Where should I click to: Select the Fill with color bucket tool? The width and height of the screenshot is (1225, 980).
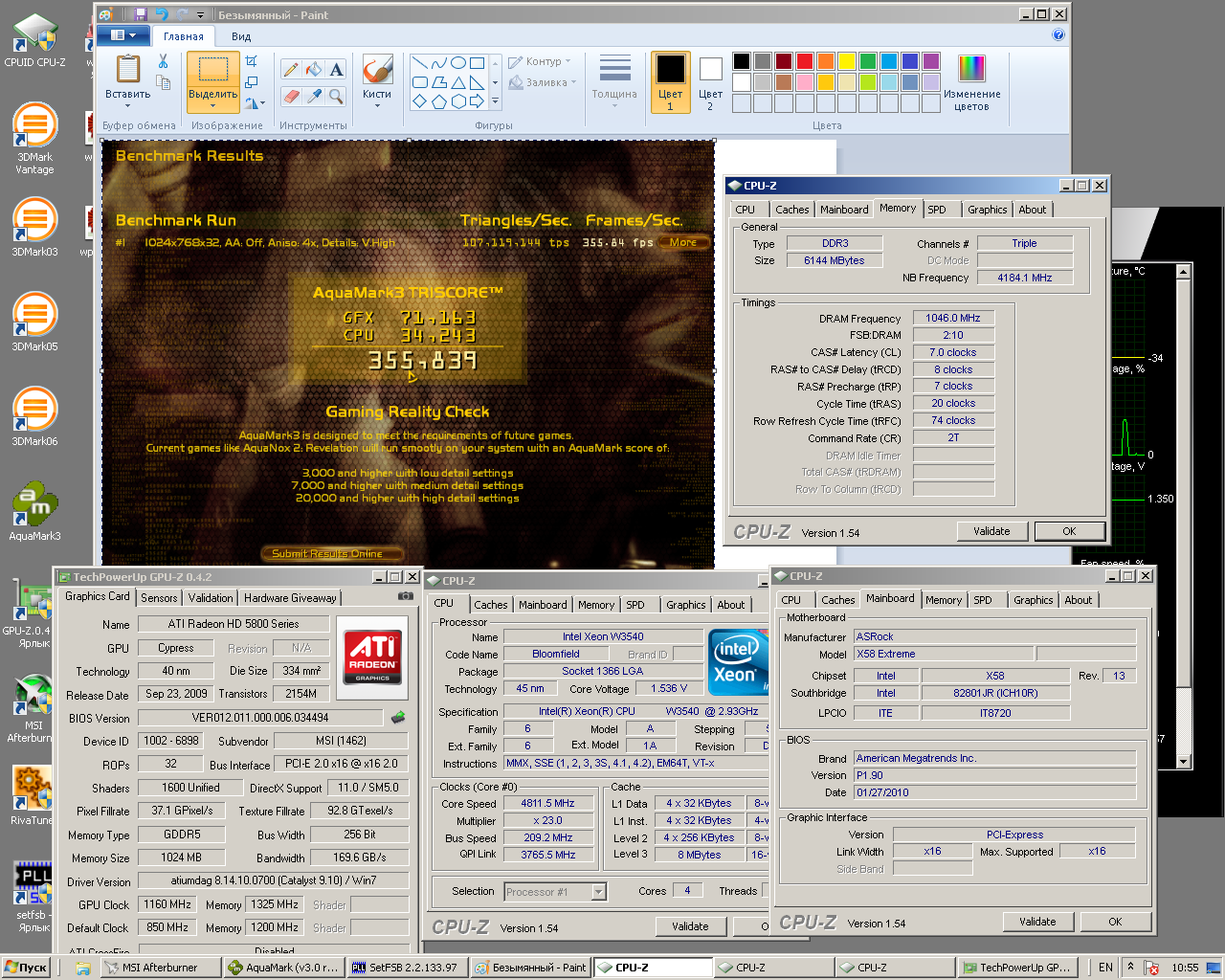click(x=314, y=69)
